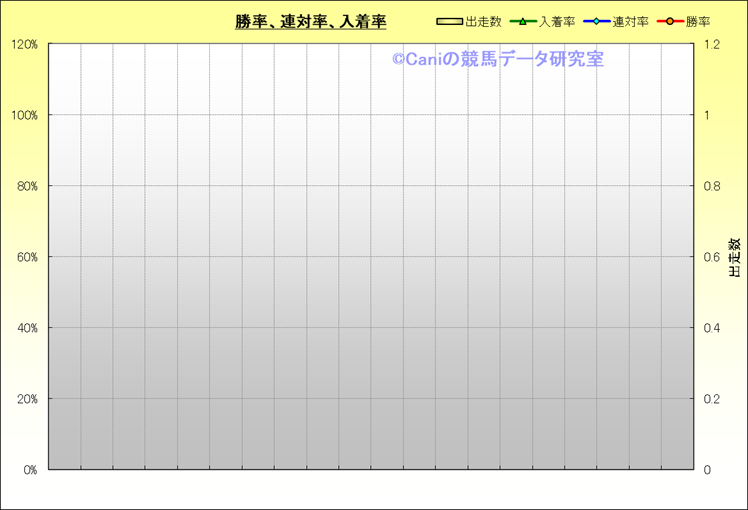The width and height of the screenshot is (748, 510).
Task: Click the 0% label on left axis
Action: coord(30,470)
